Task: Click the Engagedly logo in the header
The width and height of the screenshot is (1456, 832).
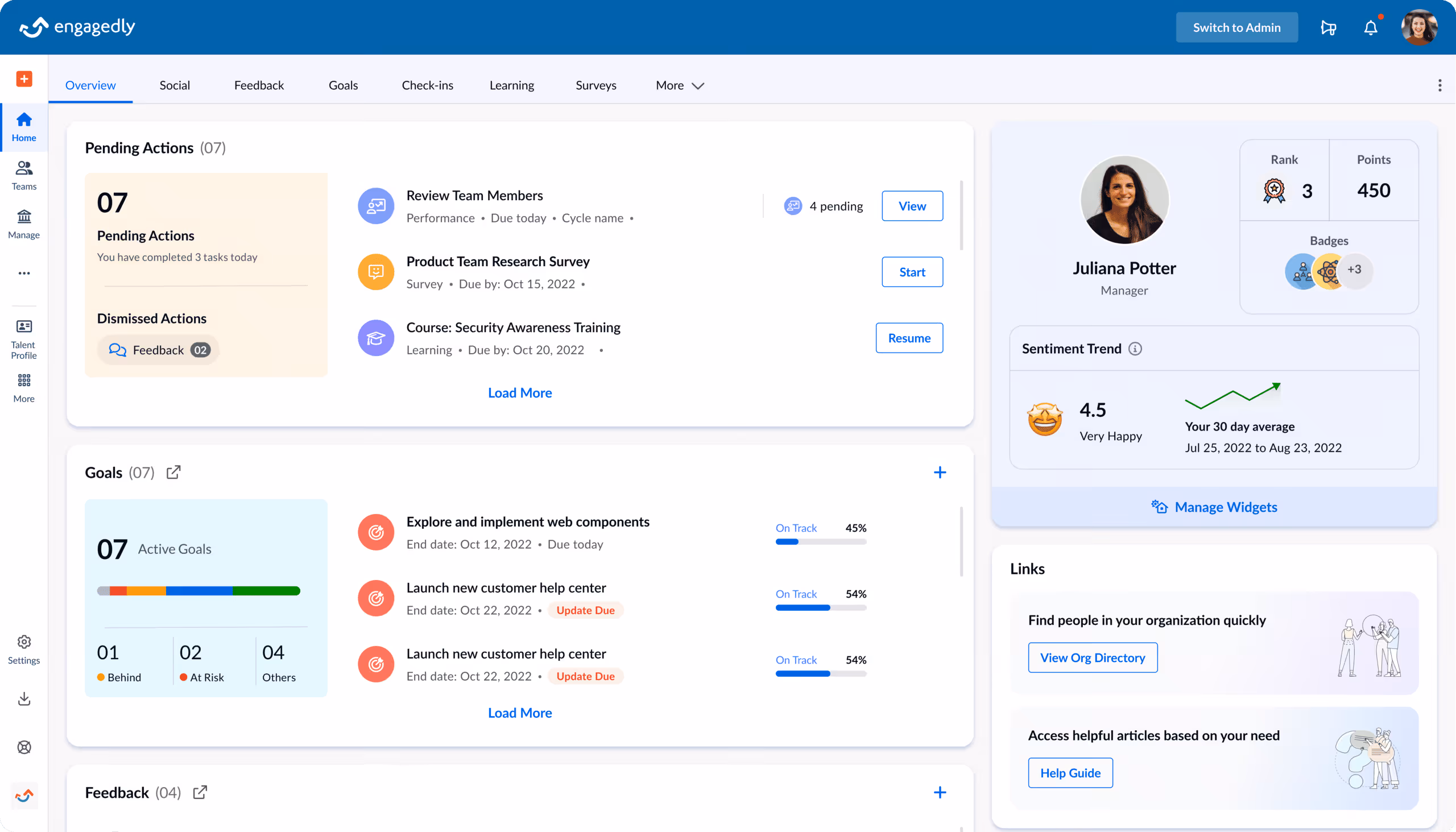Action: coord(77,27)
